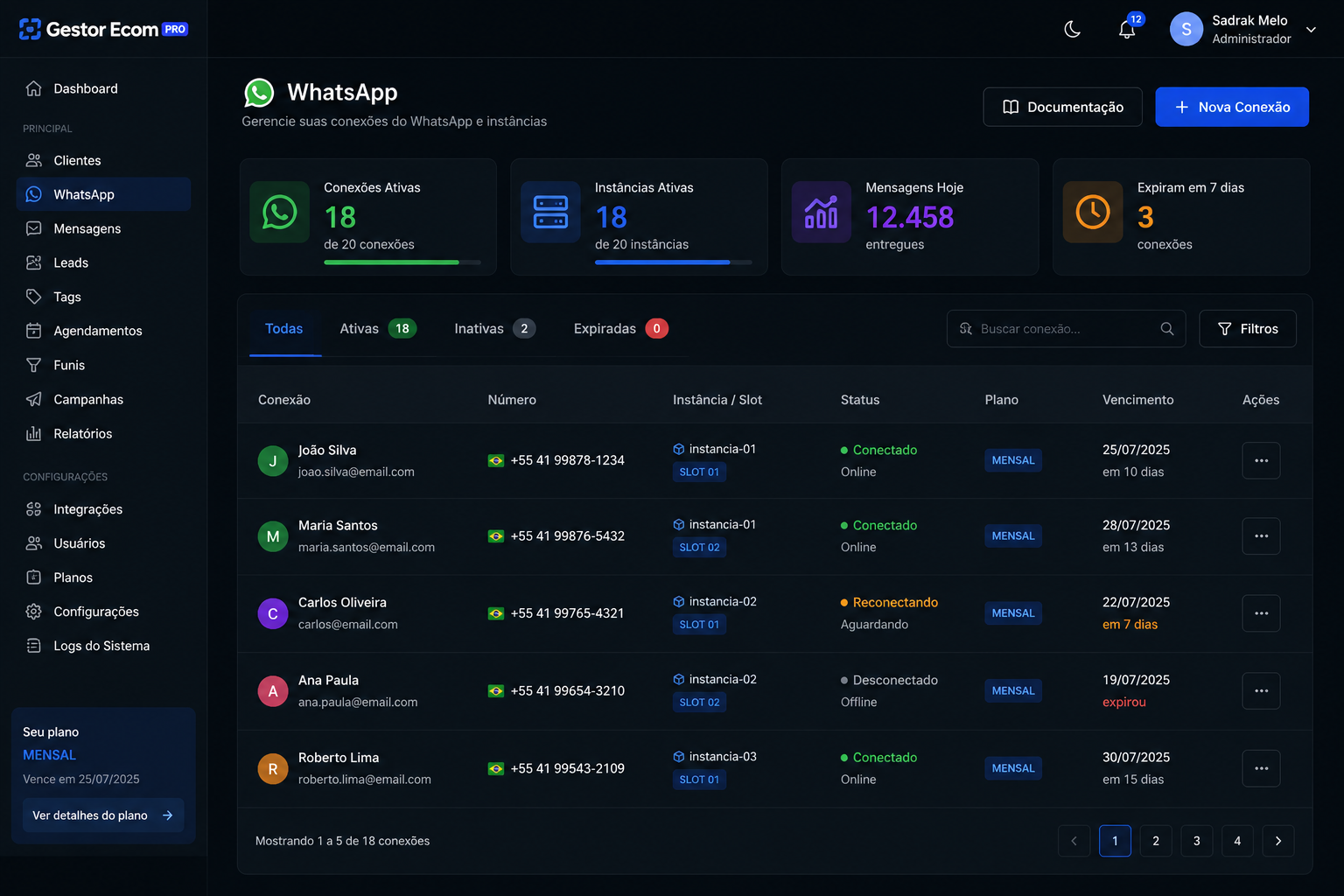The image size is (1344, 896).
Task: Open actions menu for Ana Paula row
Action: pos(1261,690)
